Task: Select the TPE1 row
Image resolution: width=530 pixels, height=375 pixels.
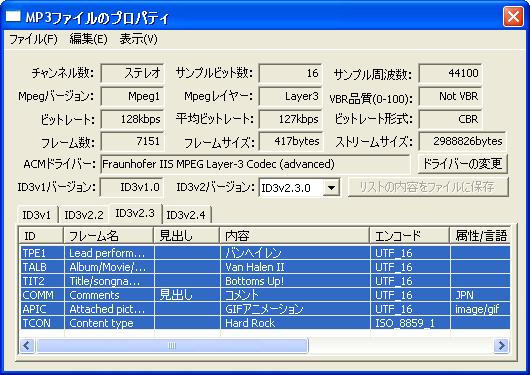Action: [265, 253]
